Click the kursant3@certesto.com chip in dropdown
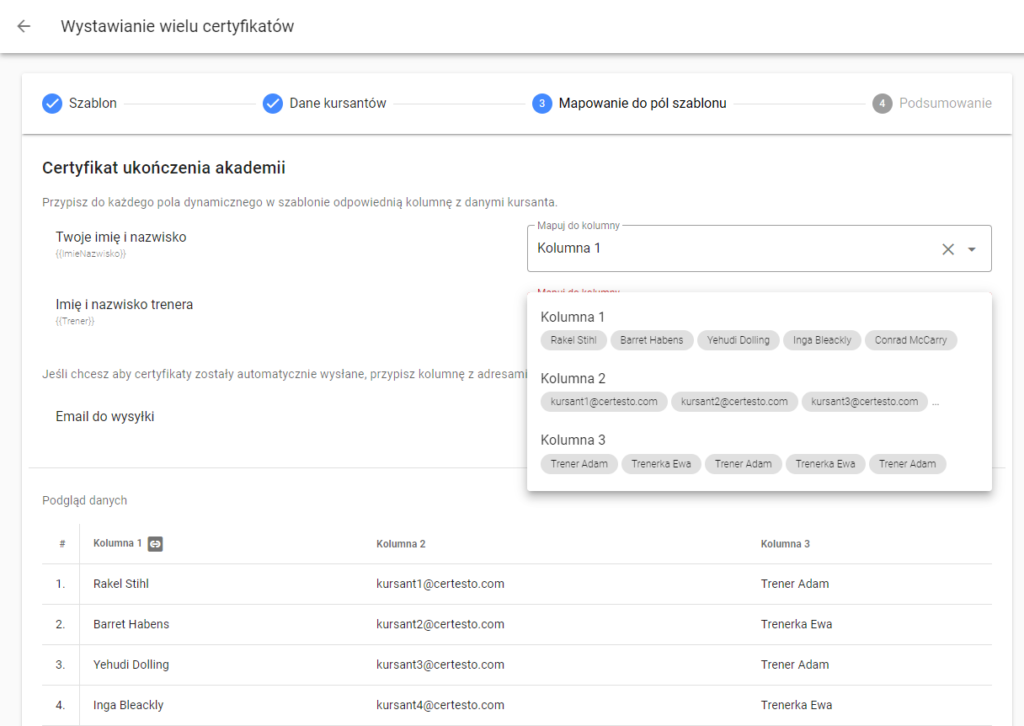The height and width of the screenshot is (726, 1024). [865, 402]
